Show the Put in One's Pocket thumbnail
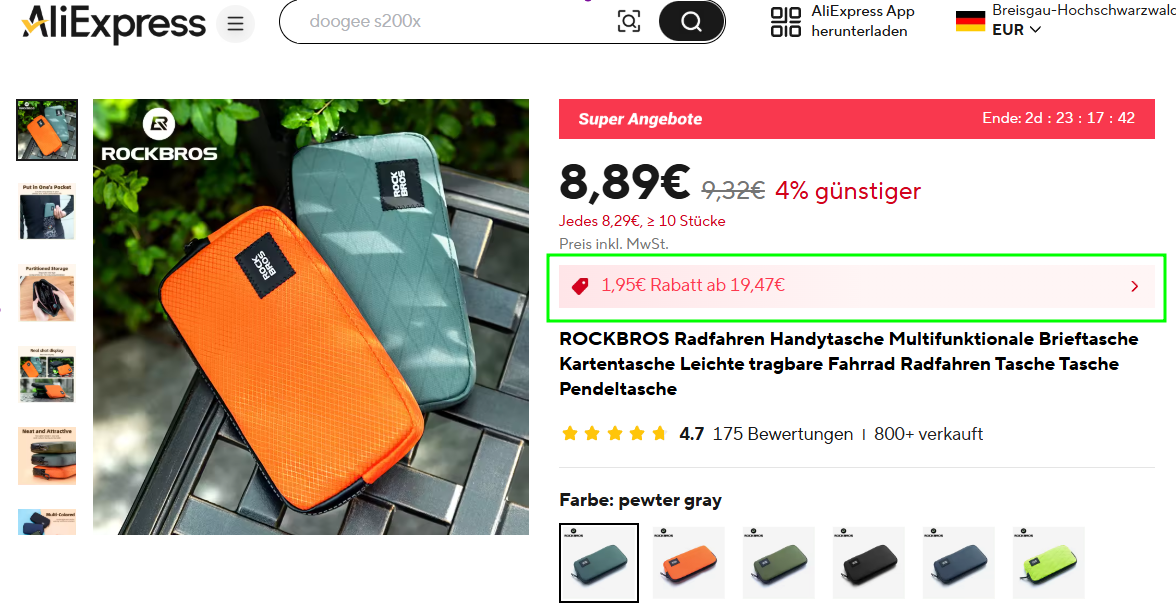 [x=47, y=212]
